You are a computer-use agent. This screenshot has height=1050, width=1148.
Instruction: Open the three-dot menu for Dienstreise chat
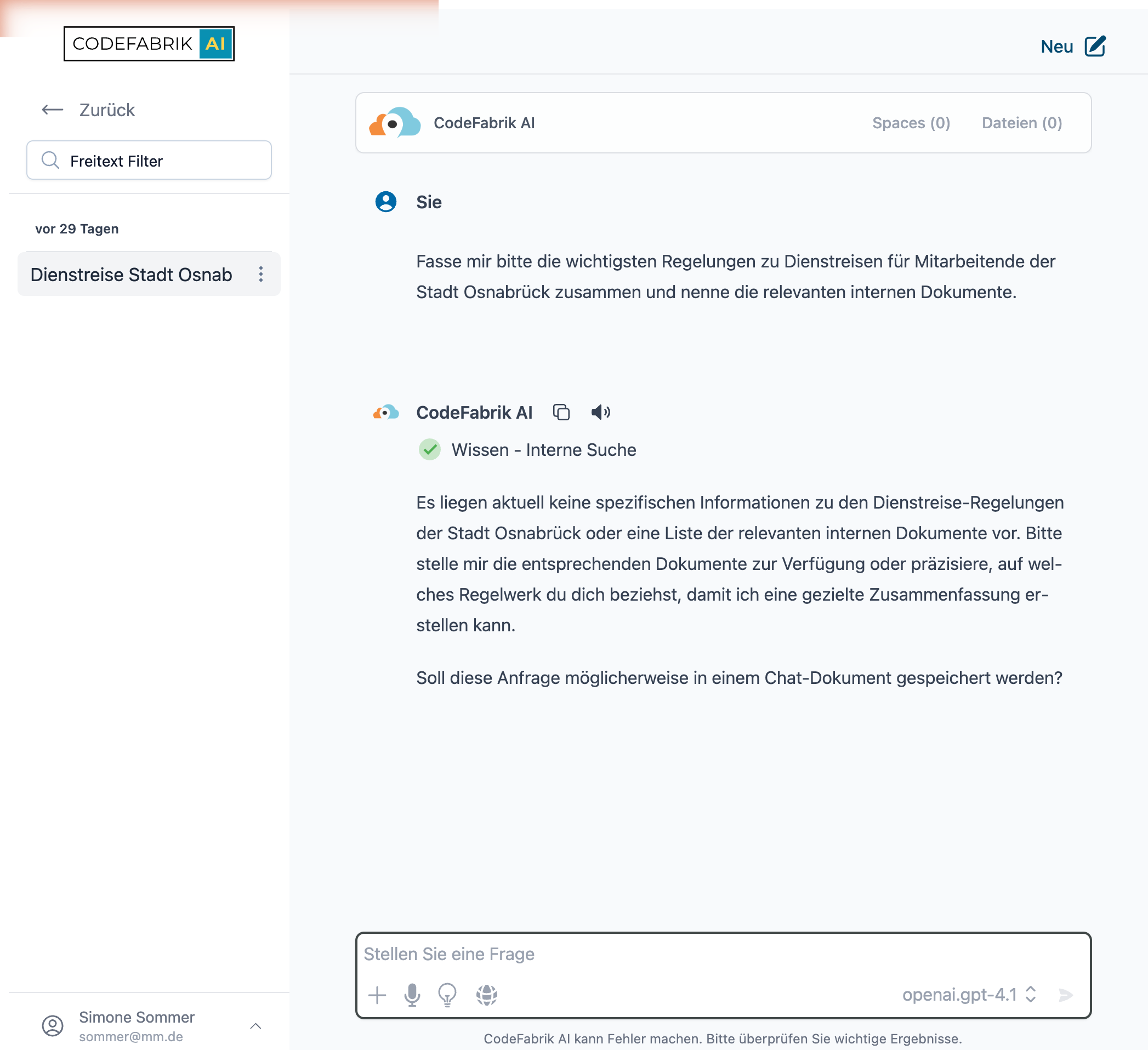(261, 275)
